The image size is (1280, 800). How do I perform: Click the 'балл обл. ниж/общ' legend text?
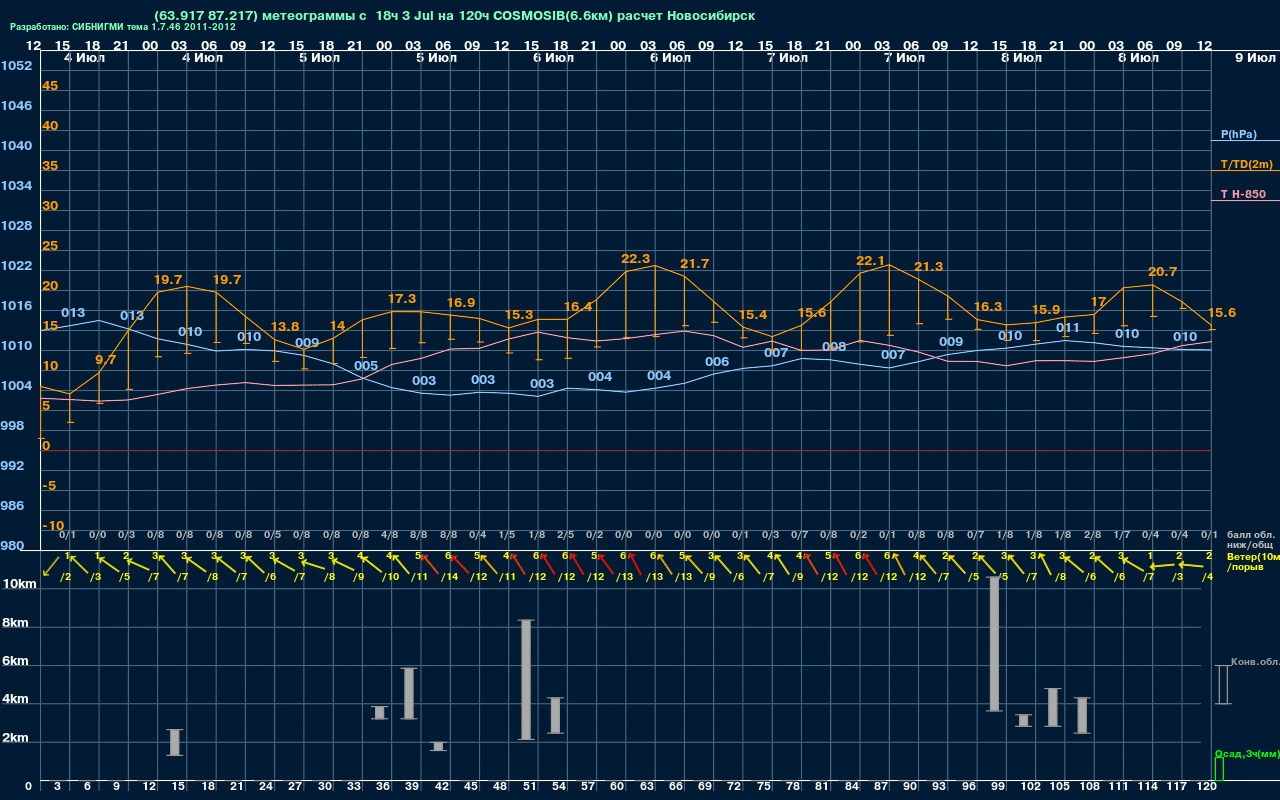click(1251, 540)
